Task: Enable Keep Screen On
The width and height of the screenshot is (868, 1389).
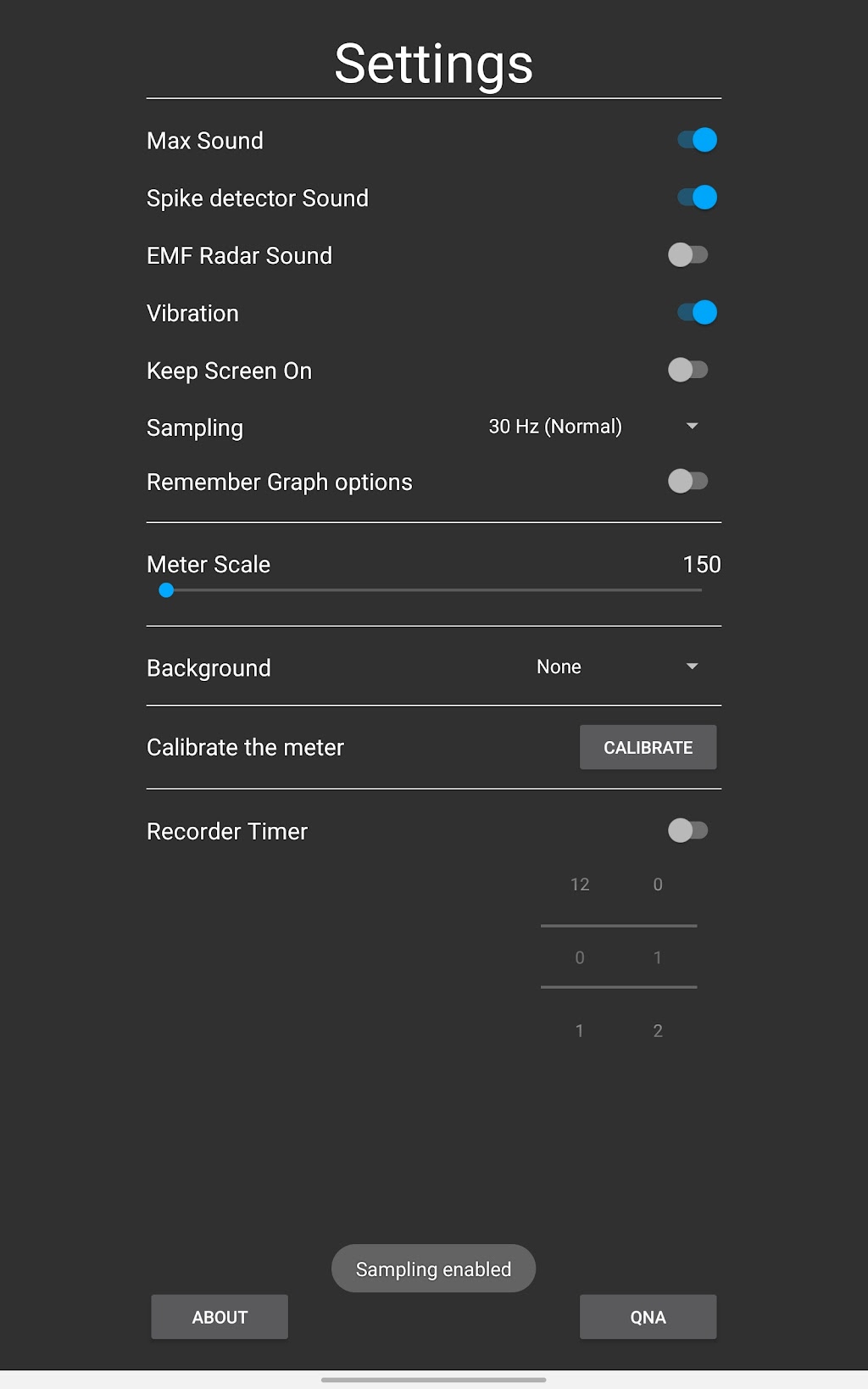Action: 687,371
